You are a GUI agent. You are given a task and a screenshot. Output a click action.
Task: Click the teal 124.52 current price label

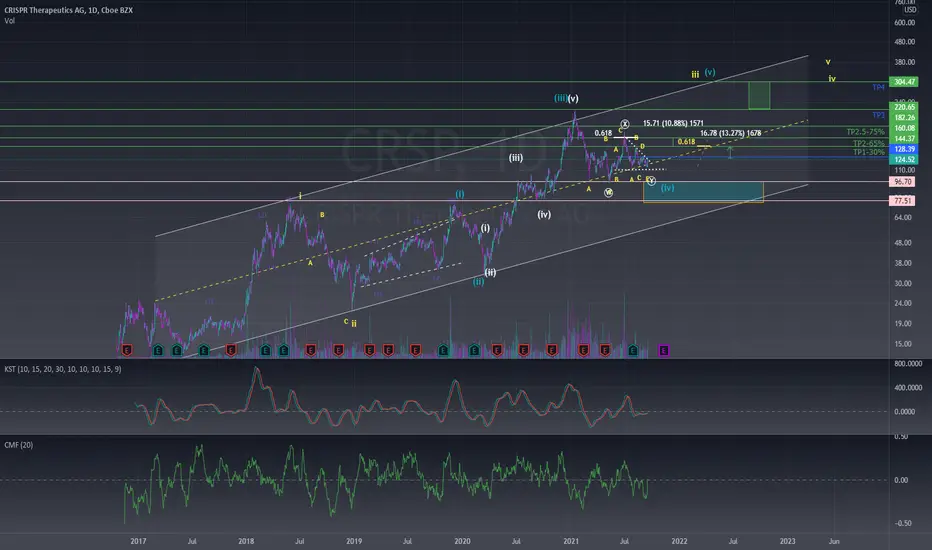(x=903, y=159)
